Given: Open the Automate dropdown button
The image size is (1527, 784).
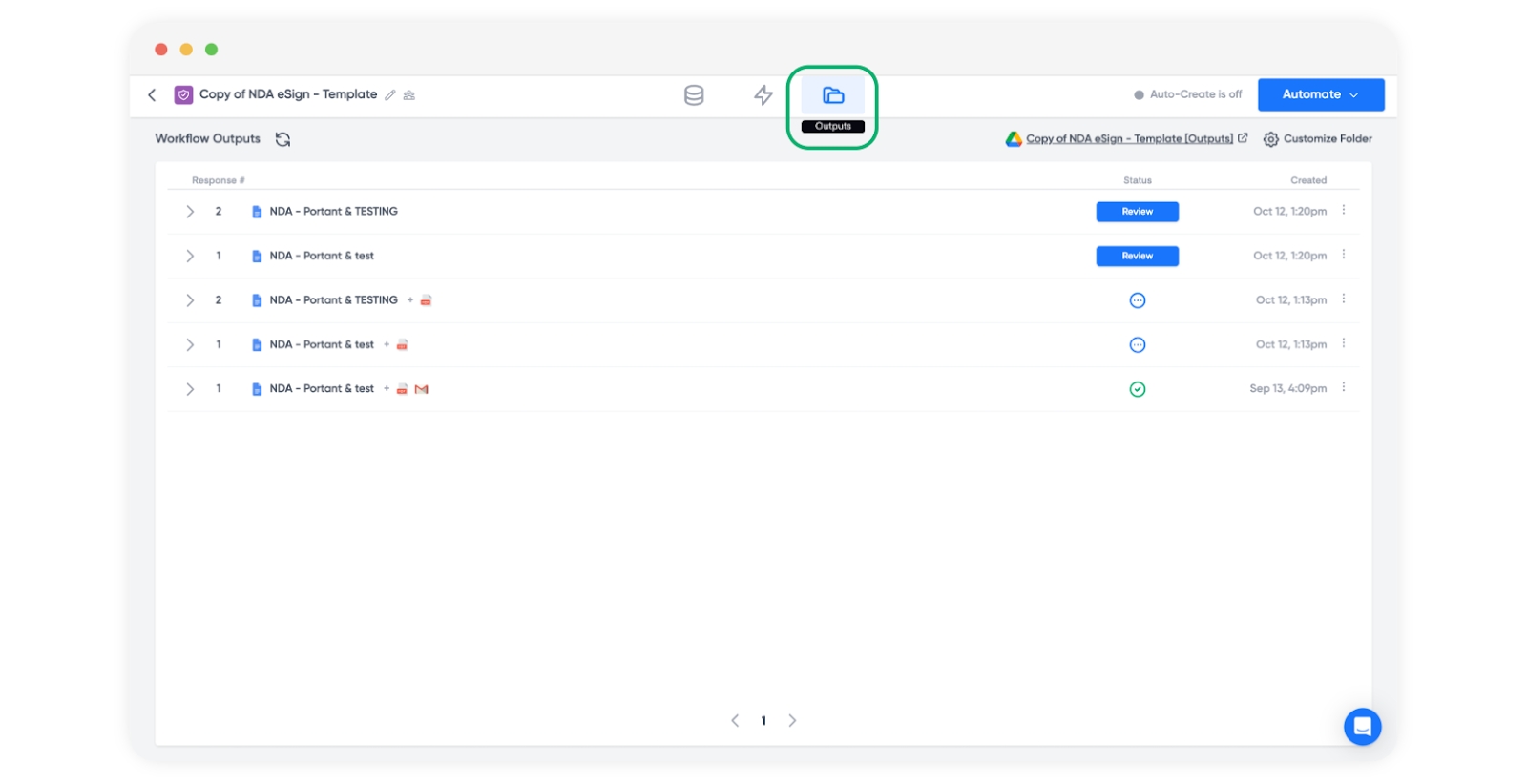Looking at the screenshot, I should [x=1320, y=94].
